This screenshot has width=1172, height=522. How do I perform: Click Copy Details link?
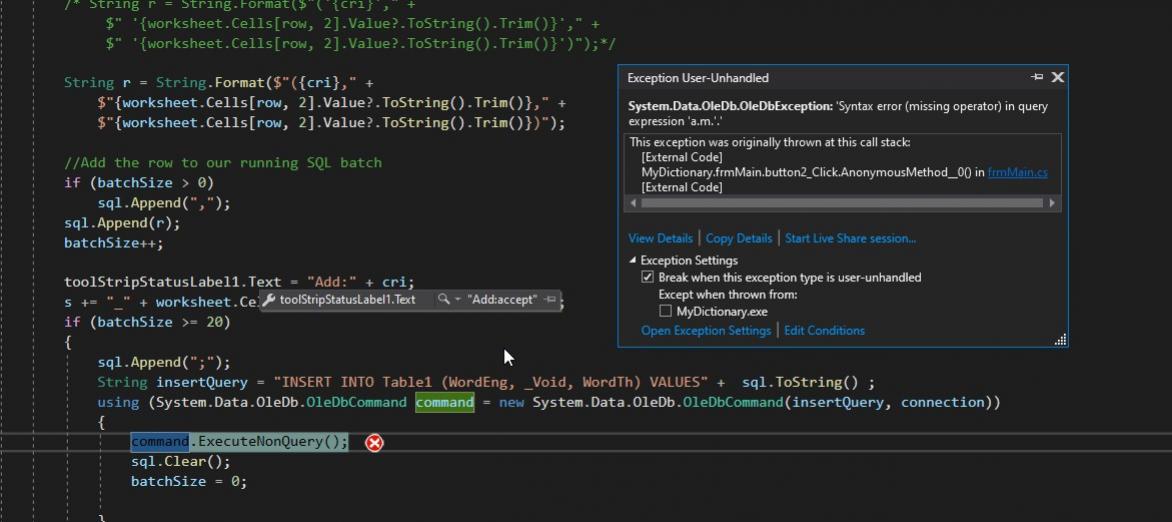(x=738, y=238)
